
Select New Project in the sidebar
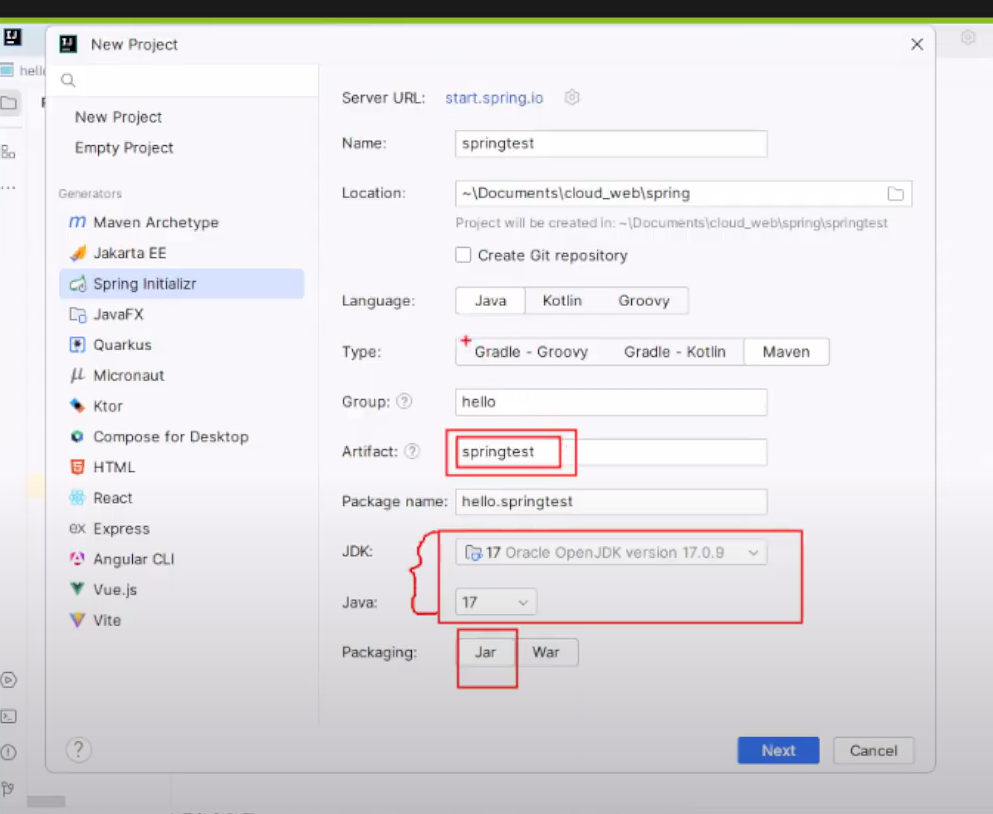point(118,117)
